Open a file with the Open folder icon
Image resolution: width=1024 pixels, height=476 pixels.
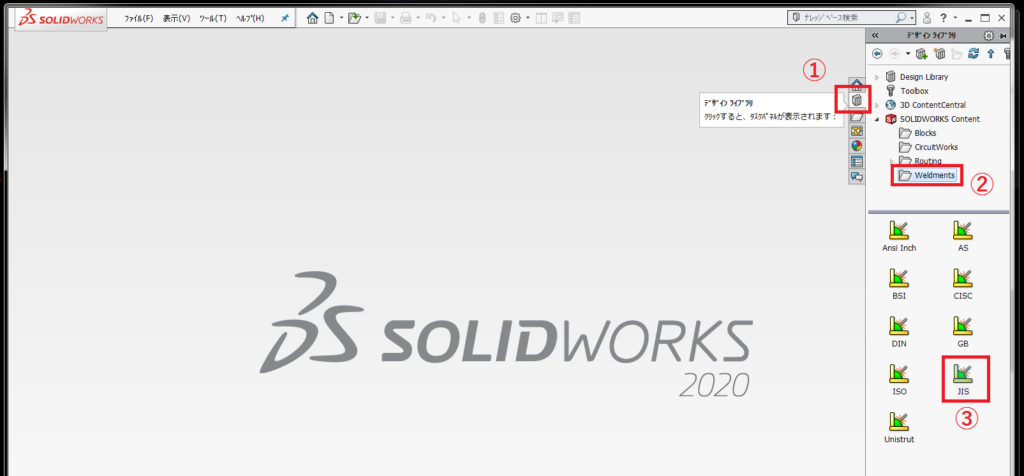click(x=355, y=18)
